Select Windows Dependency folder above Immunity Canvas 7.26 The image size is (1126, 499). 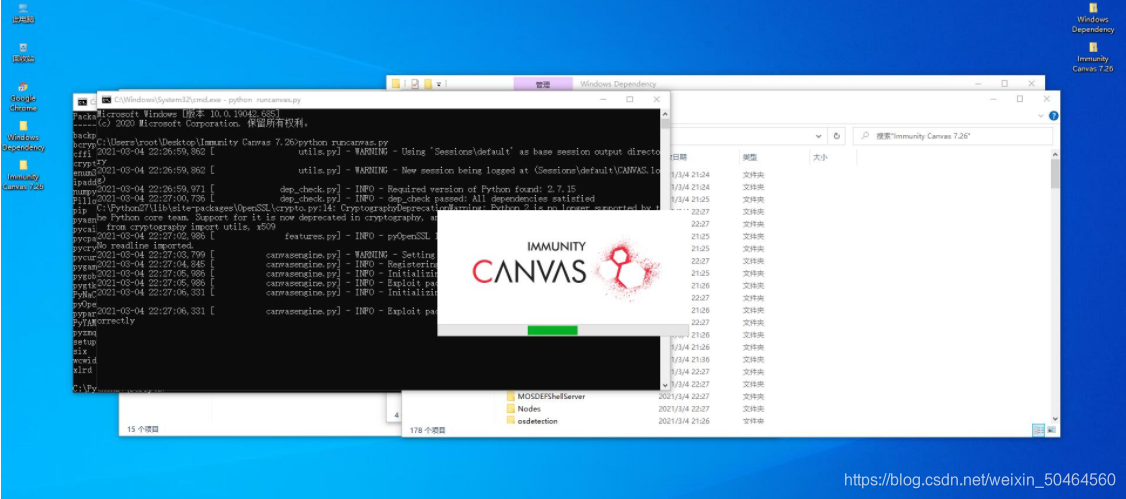(x=1093, y=18)
